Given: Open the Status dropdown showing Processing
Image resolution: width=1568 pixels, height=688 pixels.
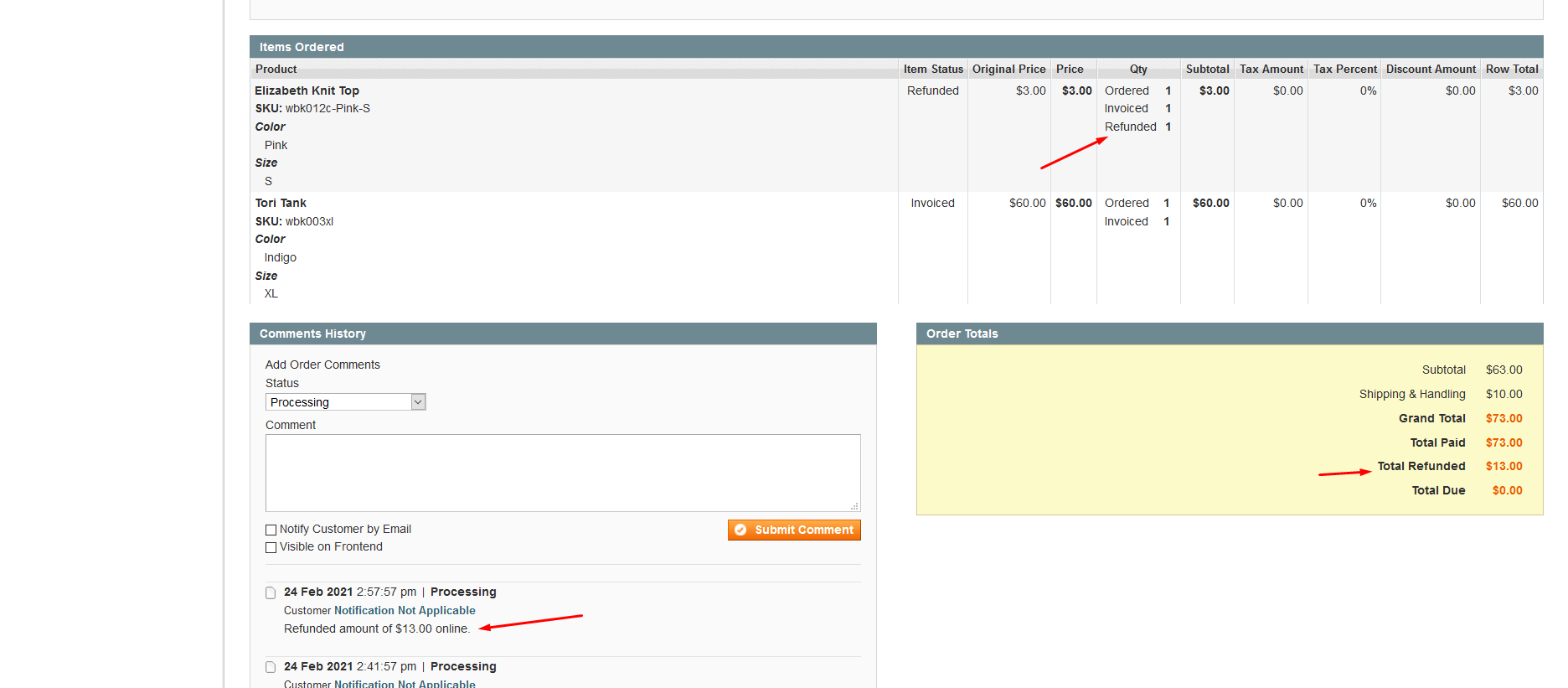Looking at the screenshot, I should (345, 402).
